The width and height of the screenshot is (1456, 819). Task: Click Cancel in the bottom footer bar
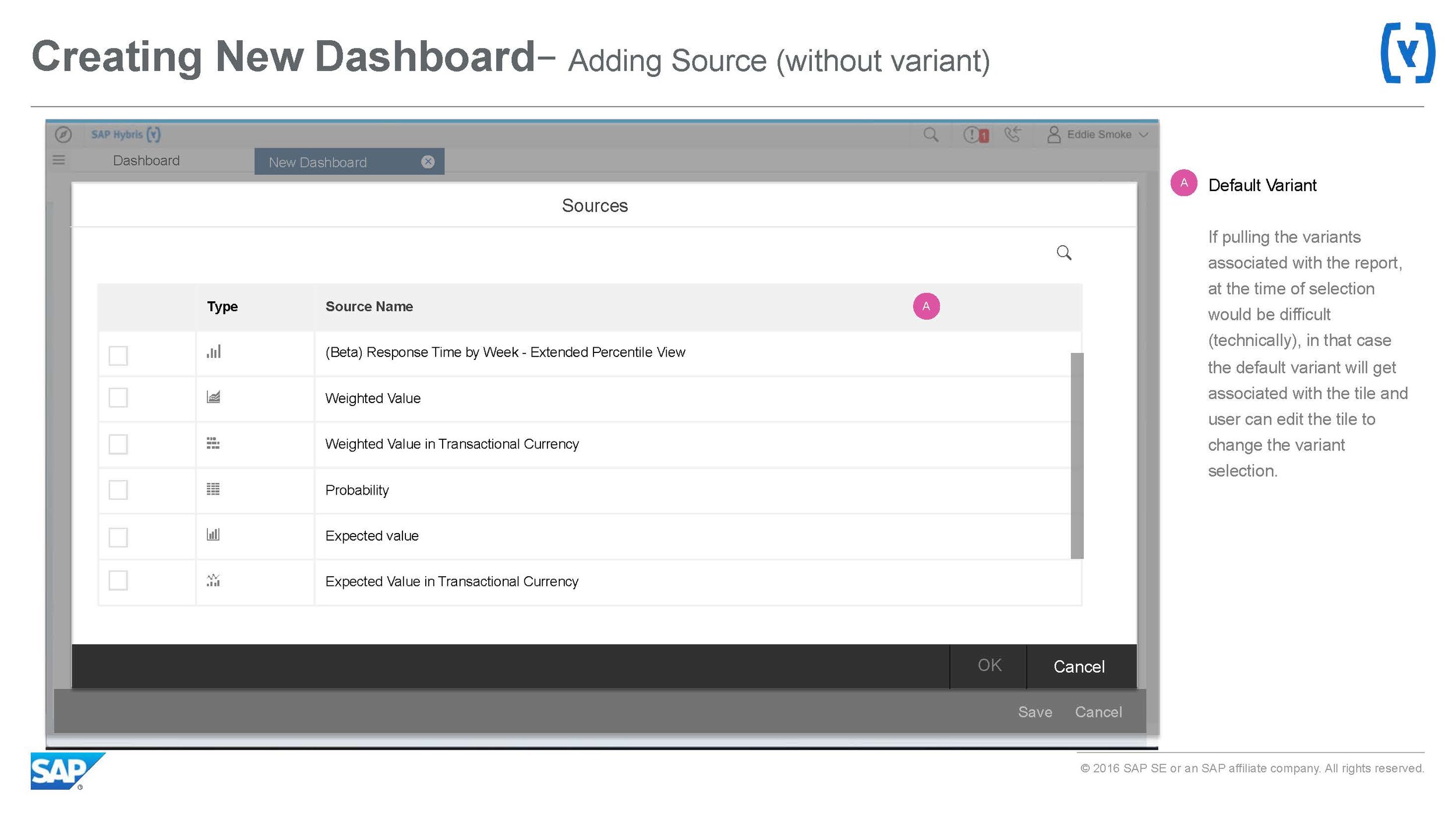[x=1098, y=712]
